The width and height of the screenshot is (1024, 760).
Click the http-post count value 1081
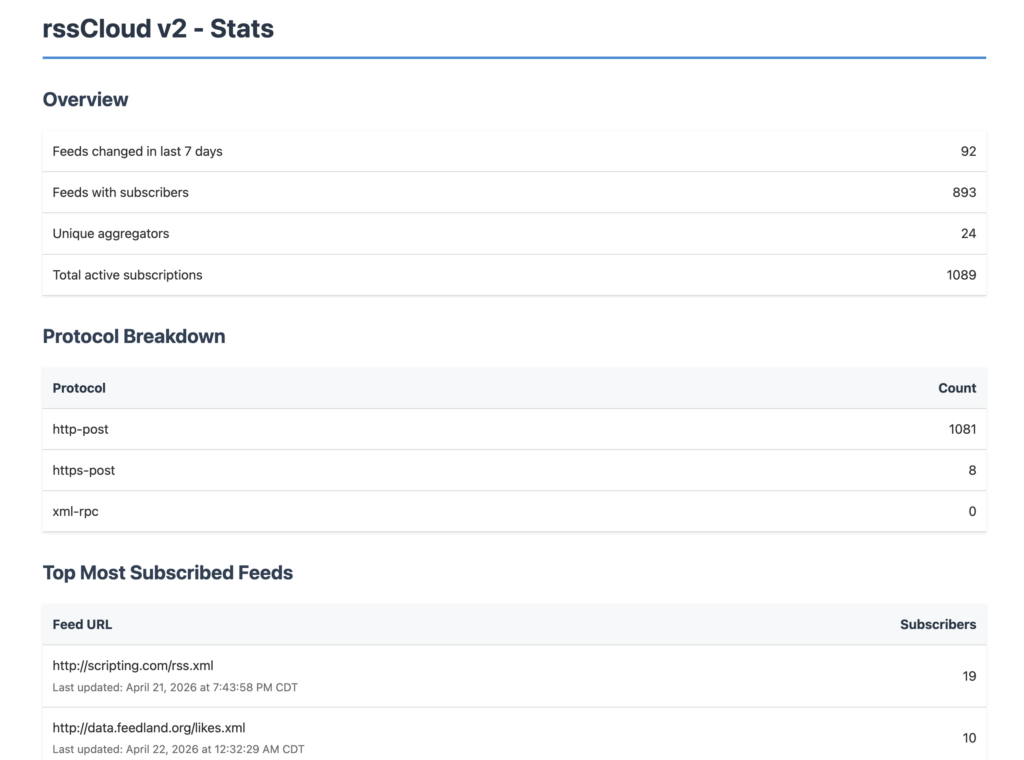tap(961, 429)
